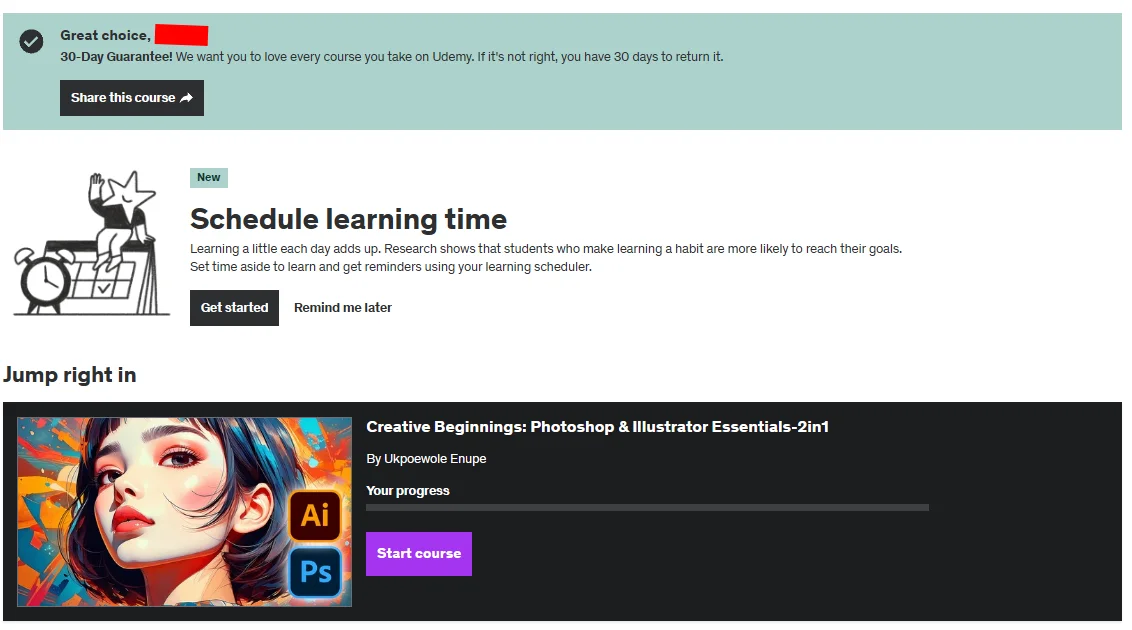Click the green checkmark circle icon
Image resolution: width=1132 pixels, height=630 pixels.
(31, 42)
